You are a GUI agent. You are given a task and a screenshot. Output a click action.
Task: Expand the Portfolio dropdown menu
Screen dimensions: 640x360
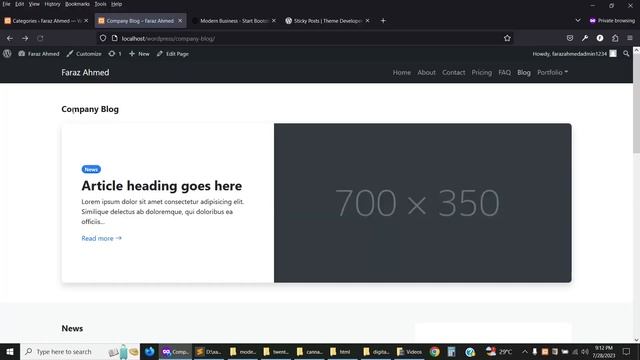[x=552, y=72]
